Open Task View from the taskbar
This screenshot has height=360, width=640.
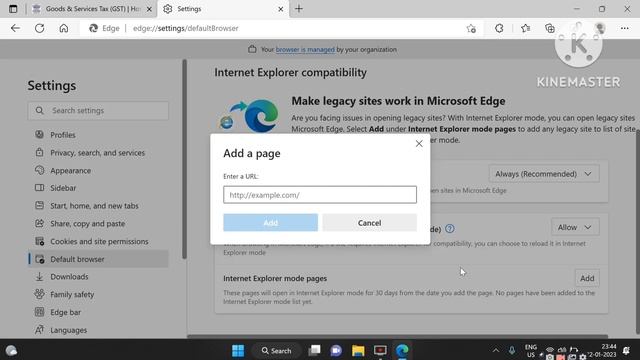pos(315,351)
